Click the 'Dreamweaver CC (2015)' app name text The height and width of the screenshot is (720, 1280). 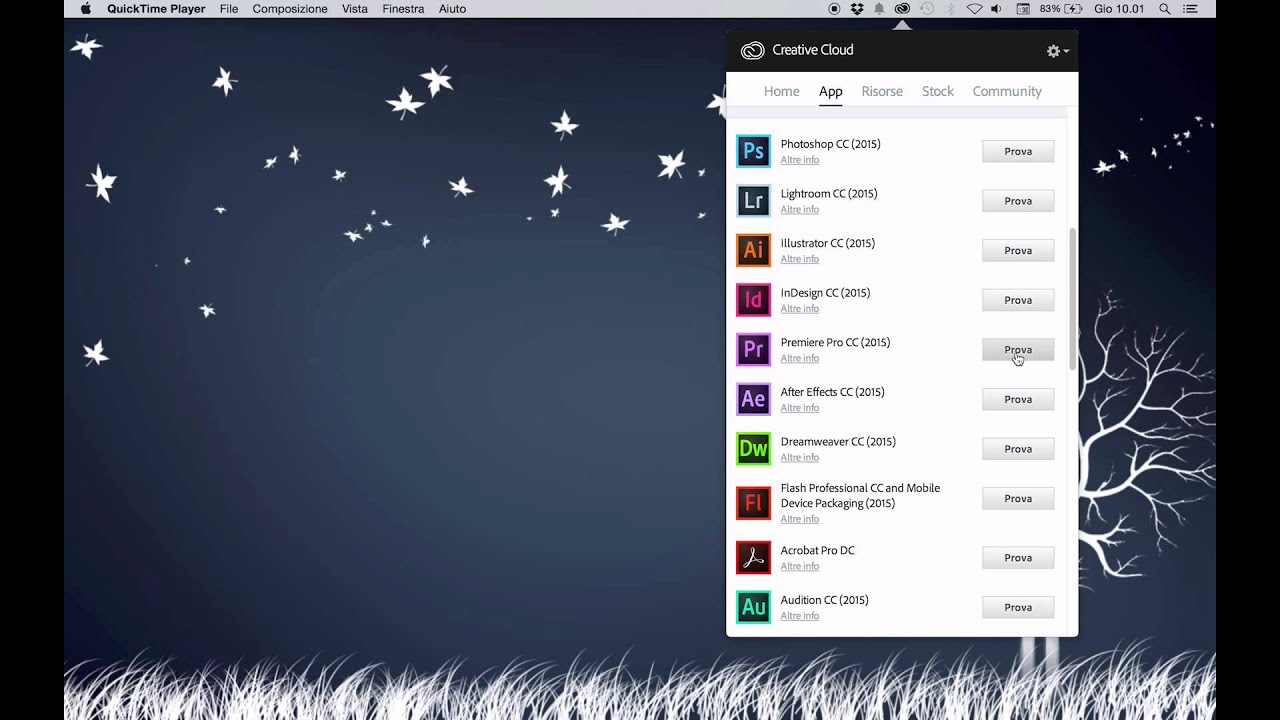pos(838,442)
